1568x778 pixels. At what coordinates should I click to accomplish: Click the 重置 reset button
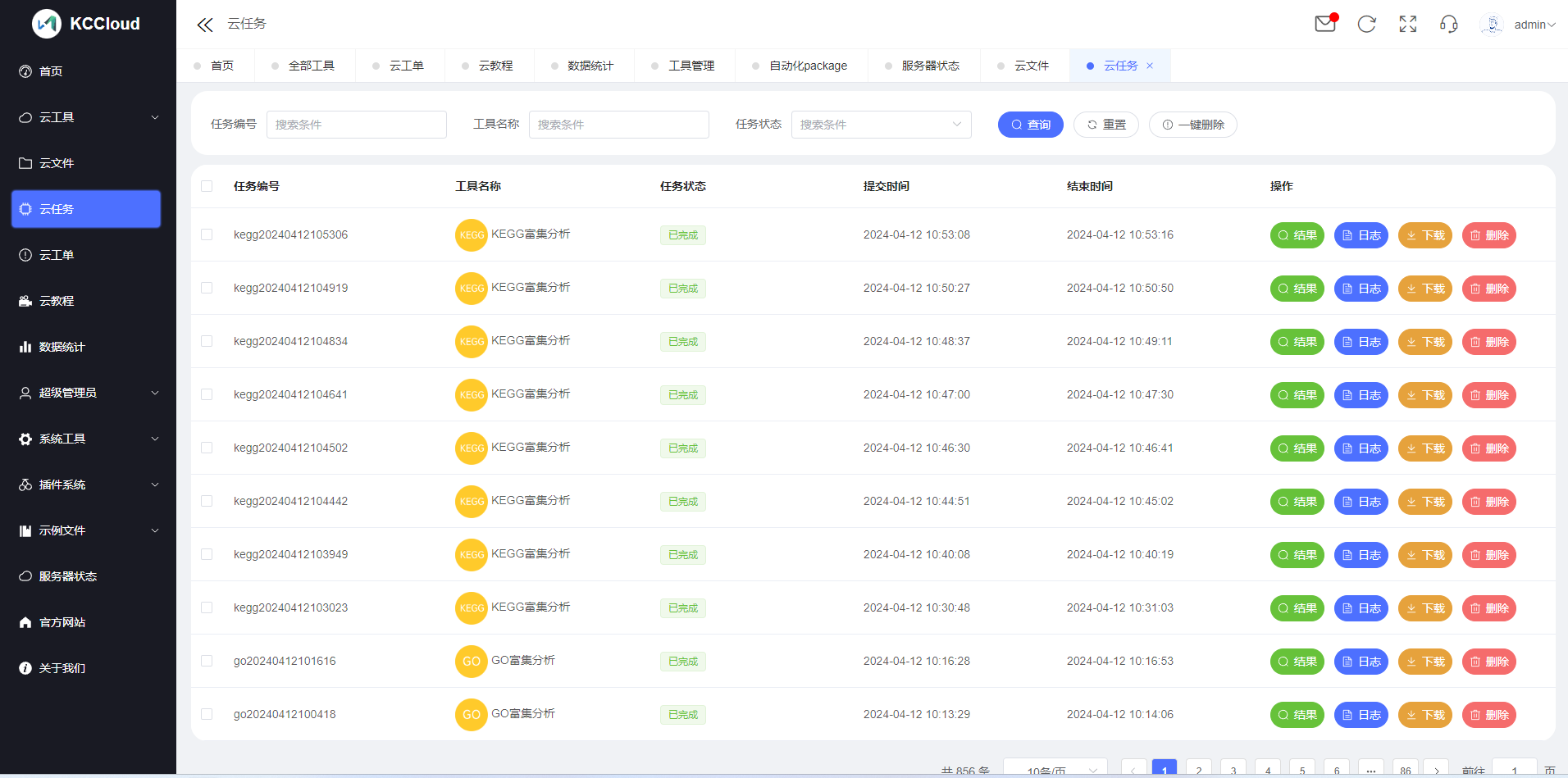coord(1106,125)
